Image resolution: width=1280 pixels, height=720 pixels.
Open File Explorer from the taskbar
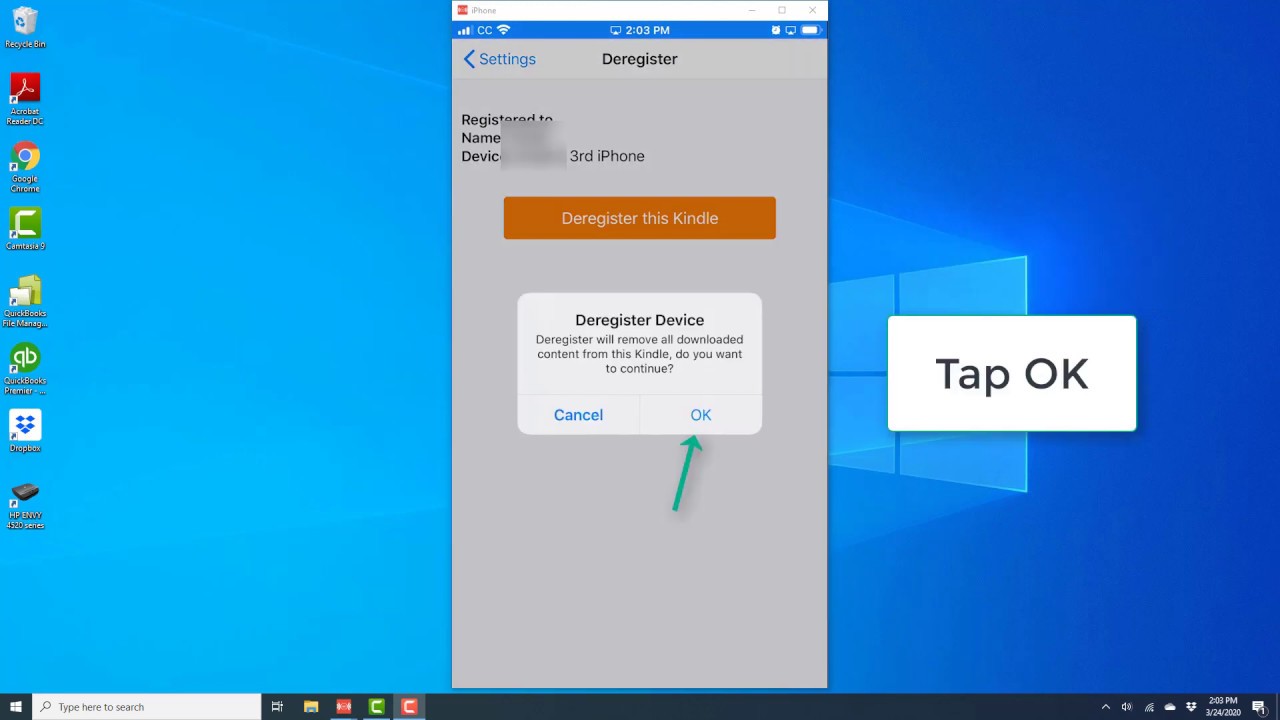pyautogui.click(x=311, y=707)
